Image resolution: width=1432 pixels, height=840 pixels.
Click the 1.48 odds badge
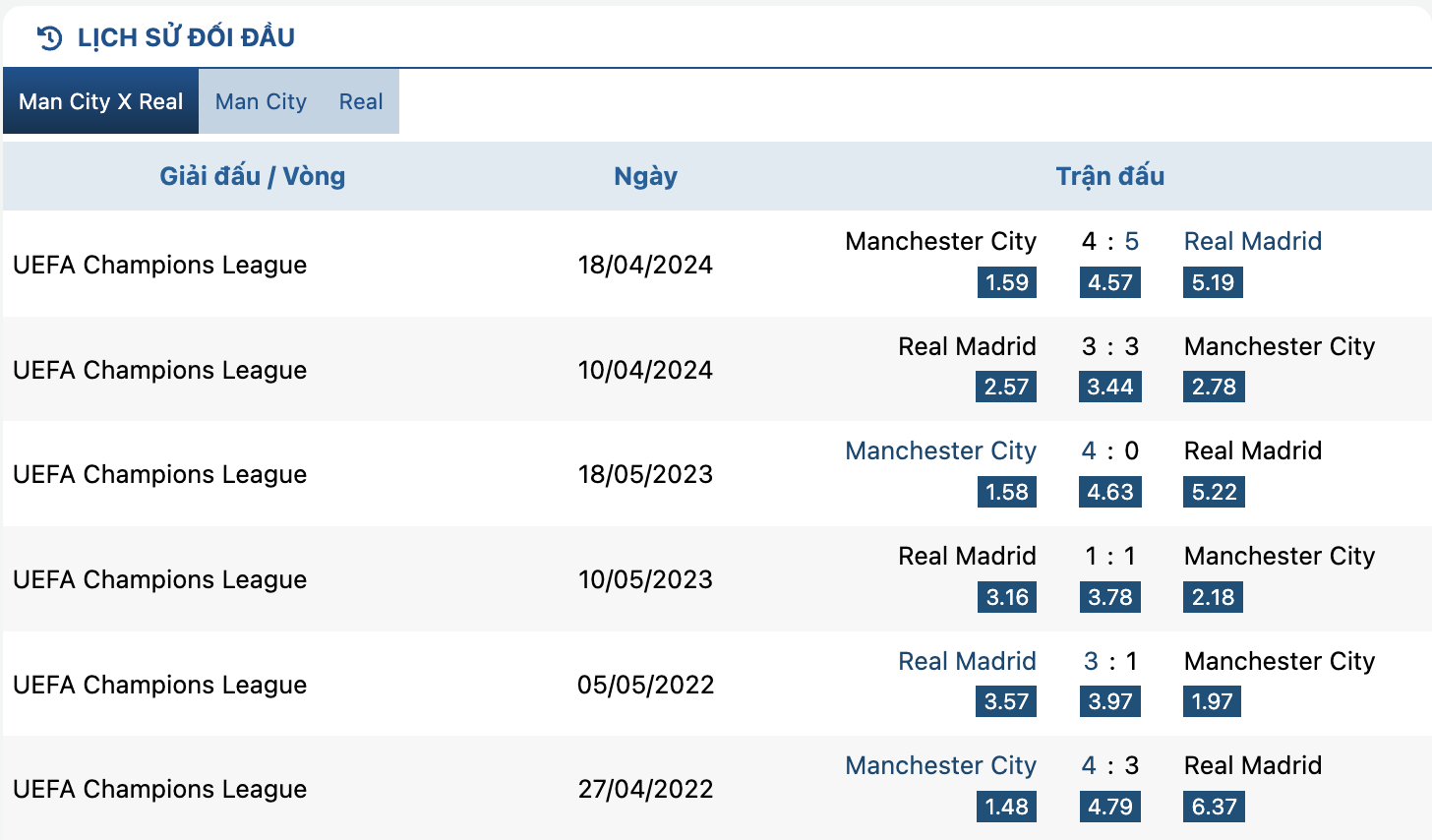tap(1007, 807)
